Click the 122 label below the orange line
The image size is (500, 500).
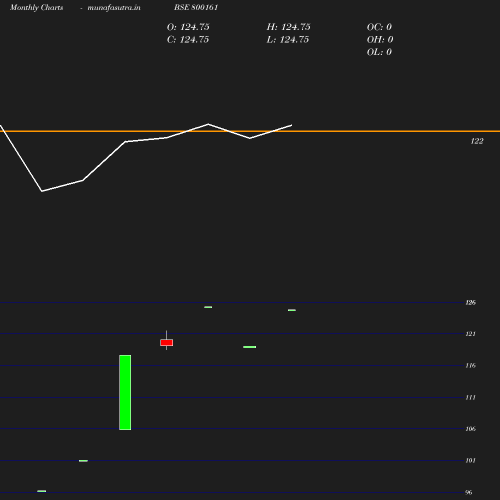477,141
